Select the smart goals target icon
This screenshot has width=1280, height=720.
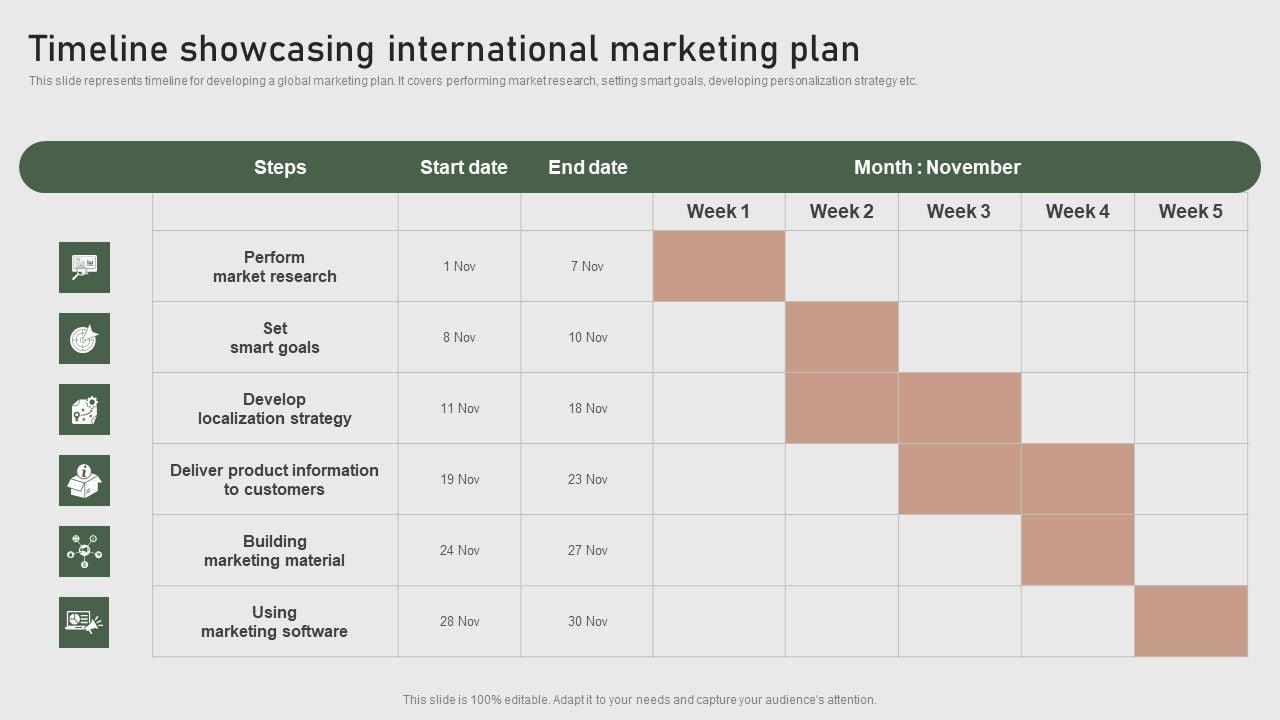click(x=84, y=338)
